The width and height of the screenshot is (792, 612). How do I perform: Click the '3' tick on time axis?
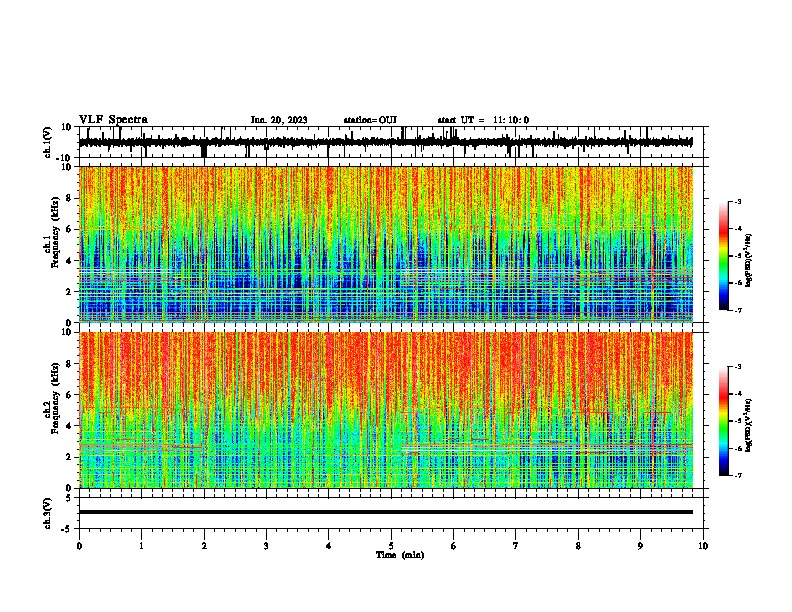pyautogui.click(x=266, y=546)
